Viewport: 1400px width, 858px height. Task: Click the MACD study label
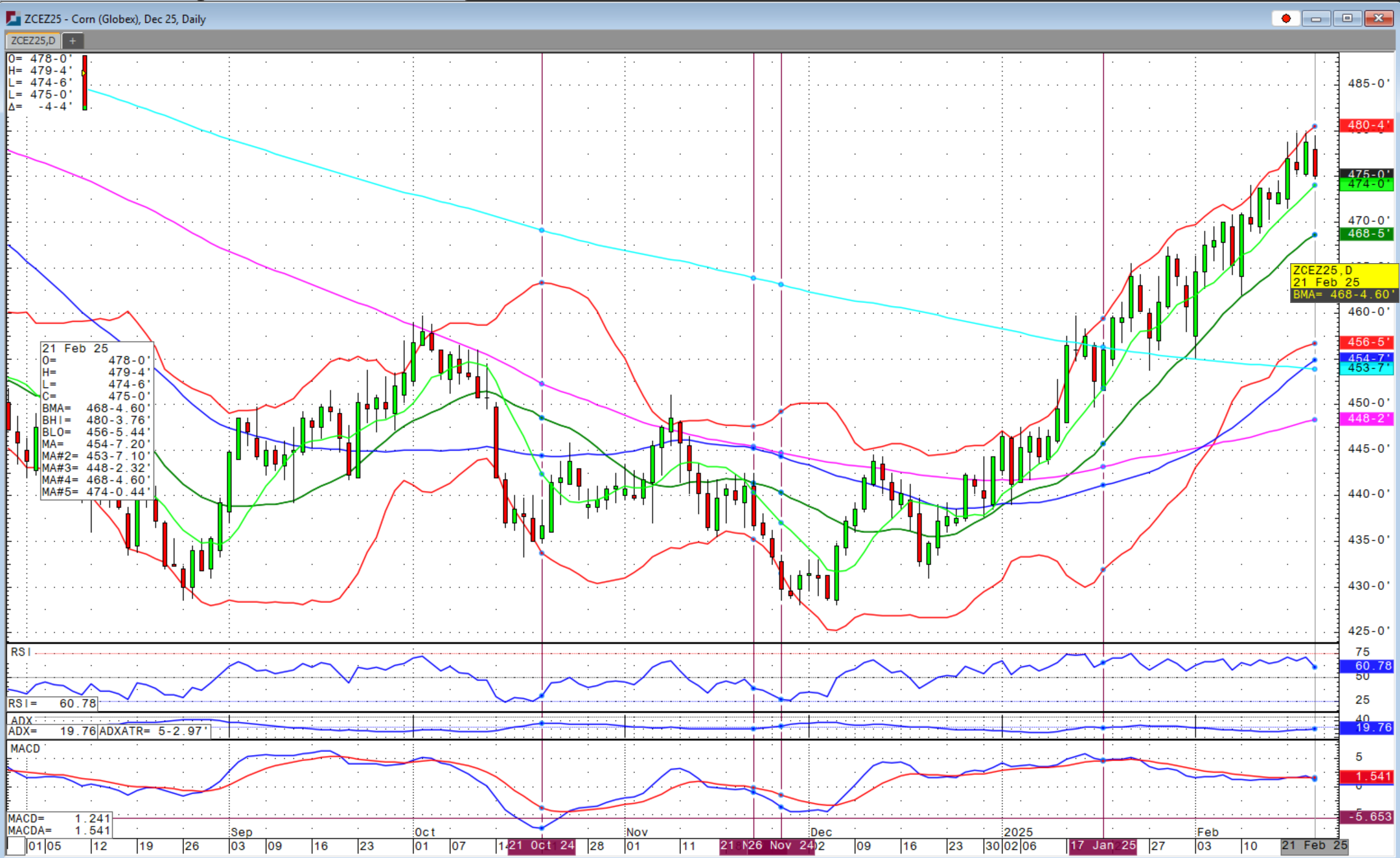(x=25, y=749)
